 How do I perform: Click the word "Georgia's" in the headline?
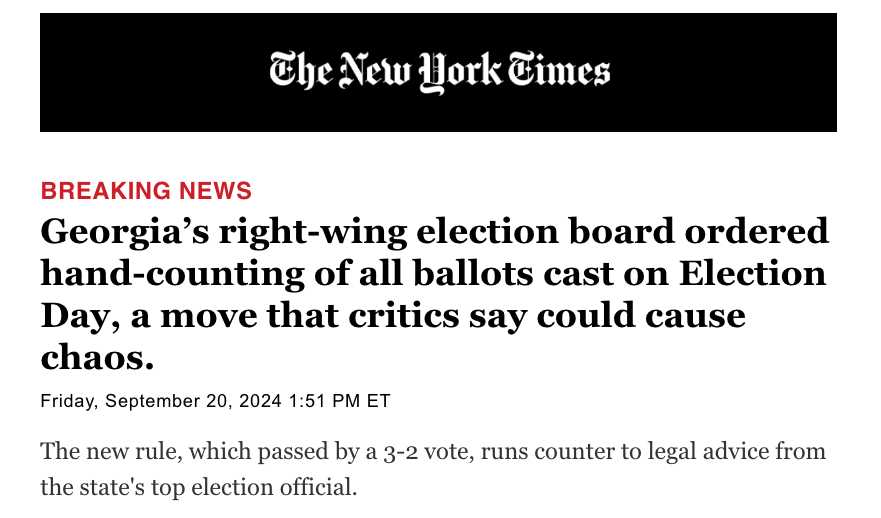point(125,233)
